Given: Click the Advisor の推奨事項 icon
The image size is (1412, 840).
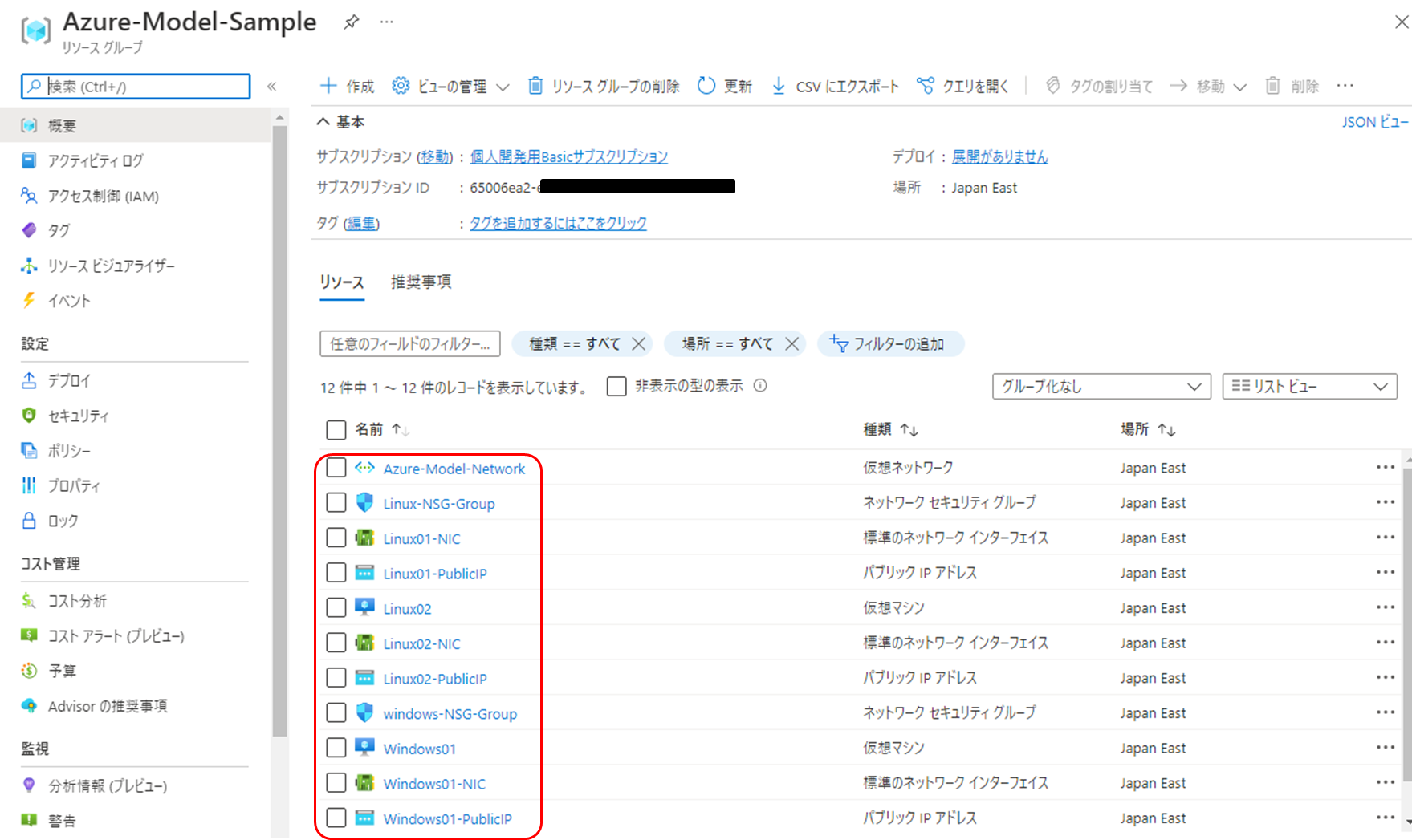Looking at the screenshot, I should (29, 705).
